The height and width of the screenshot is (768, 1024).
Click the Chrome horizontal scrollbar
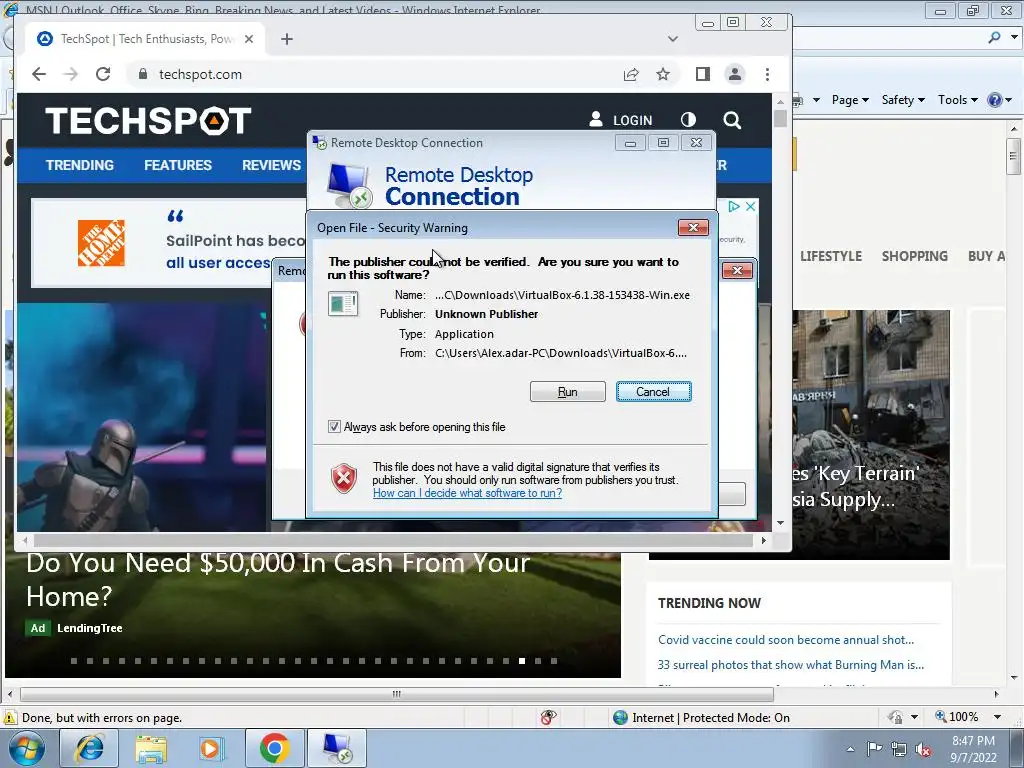[394, 541]
